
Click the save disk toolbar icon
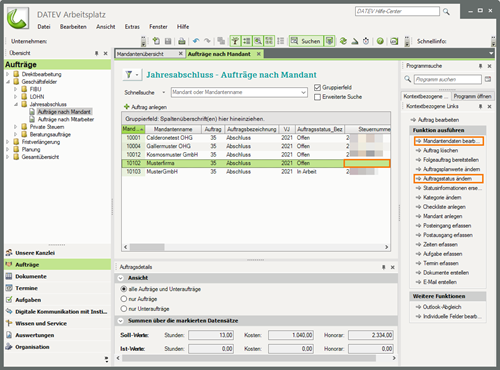click(x=168, y=41)
